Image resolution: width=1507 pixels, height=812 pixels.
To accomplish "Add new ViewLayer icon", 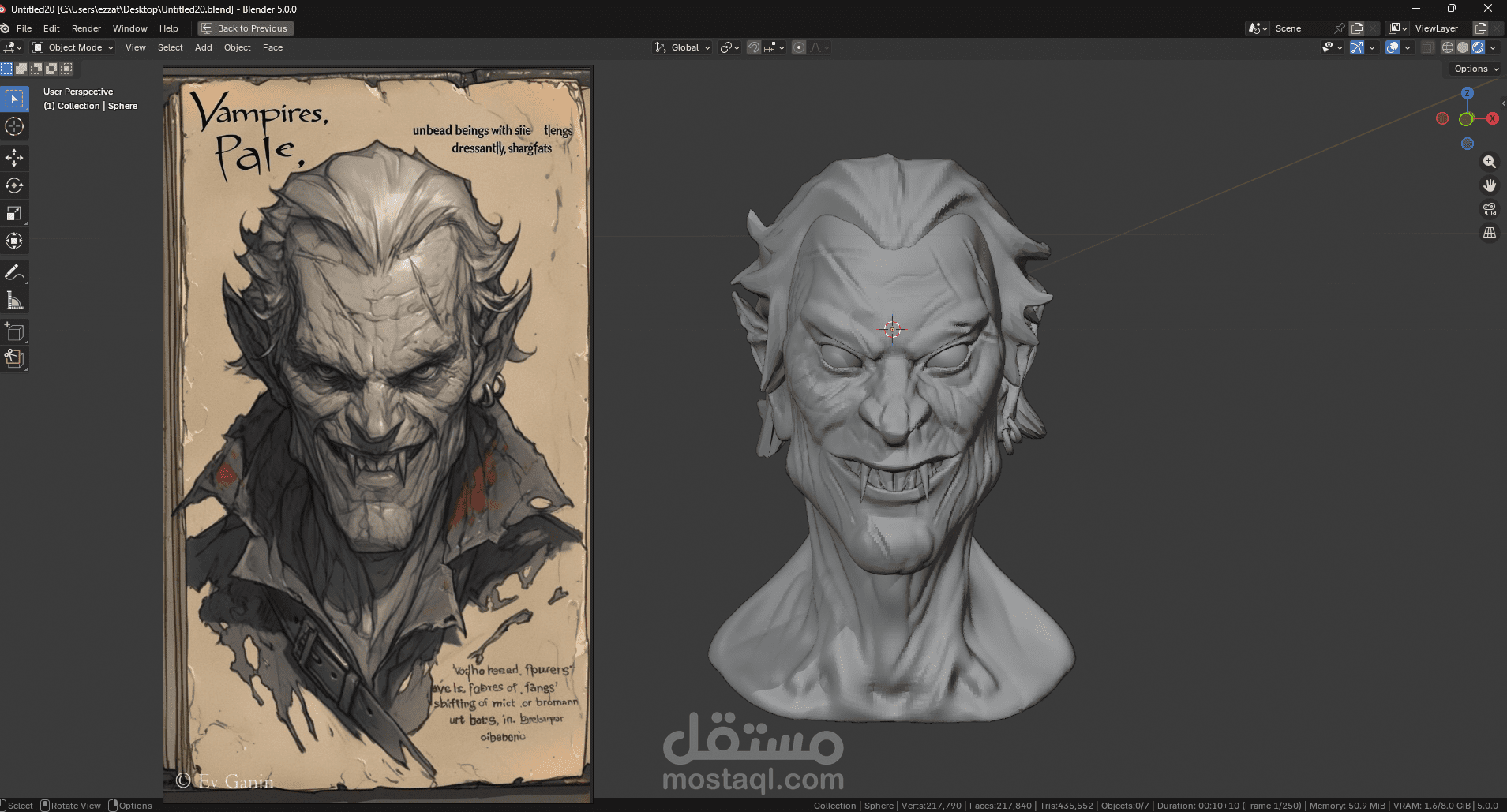I will point(1481,28).
